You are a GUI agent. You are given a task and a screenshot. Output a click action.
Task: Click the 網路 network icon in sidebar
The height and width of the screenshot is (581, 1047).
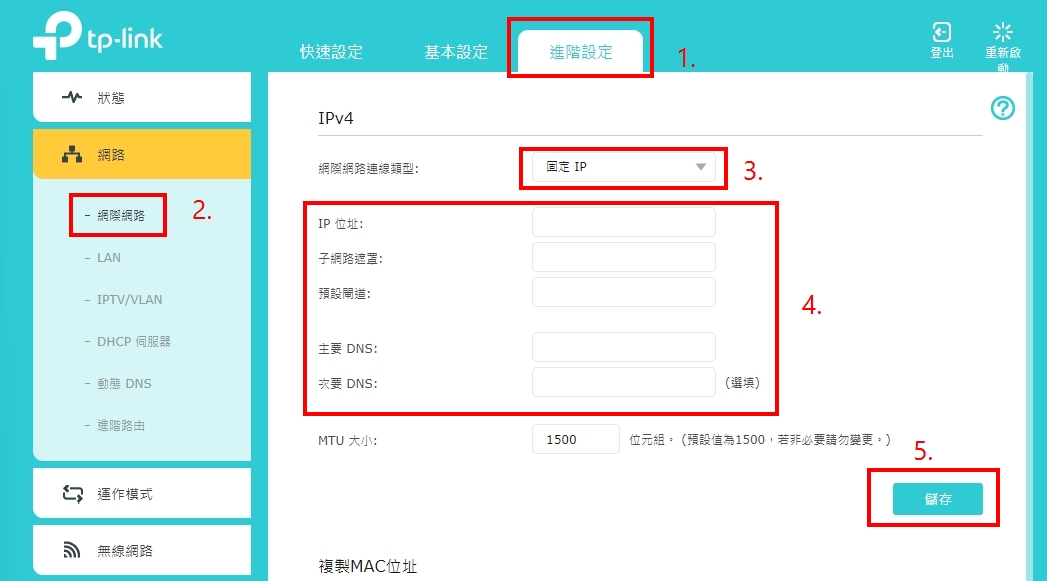(72, 155)
